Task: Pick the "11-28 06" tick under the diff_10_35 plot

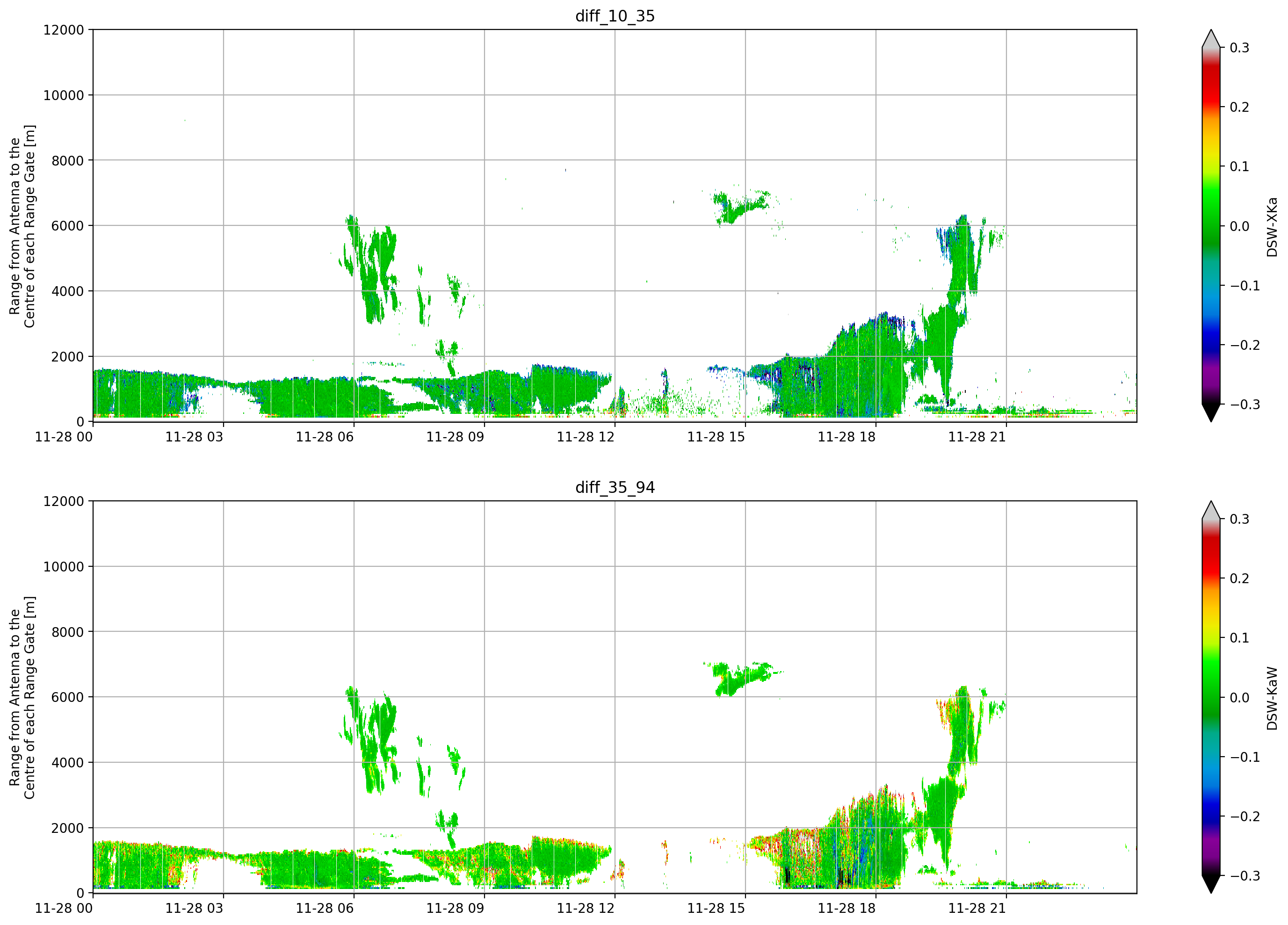Action: tap(325, 437)
